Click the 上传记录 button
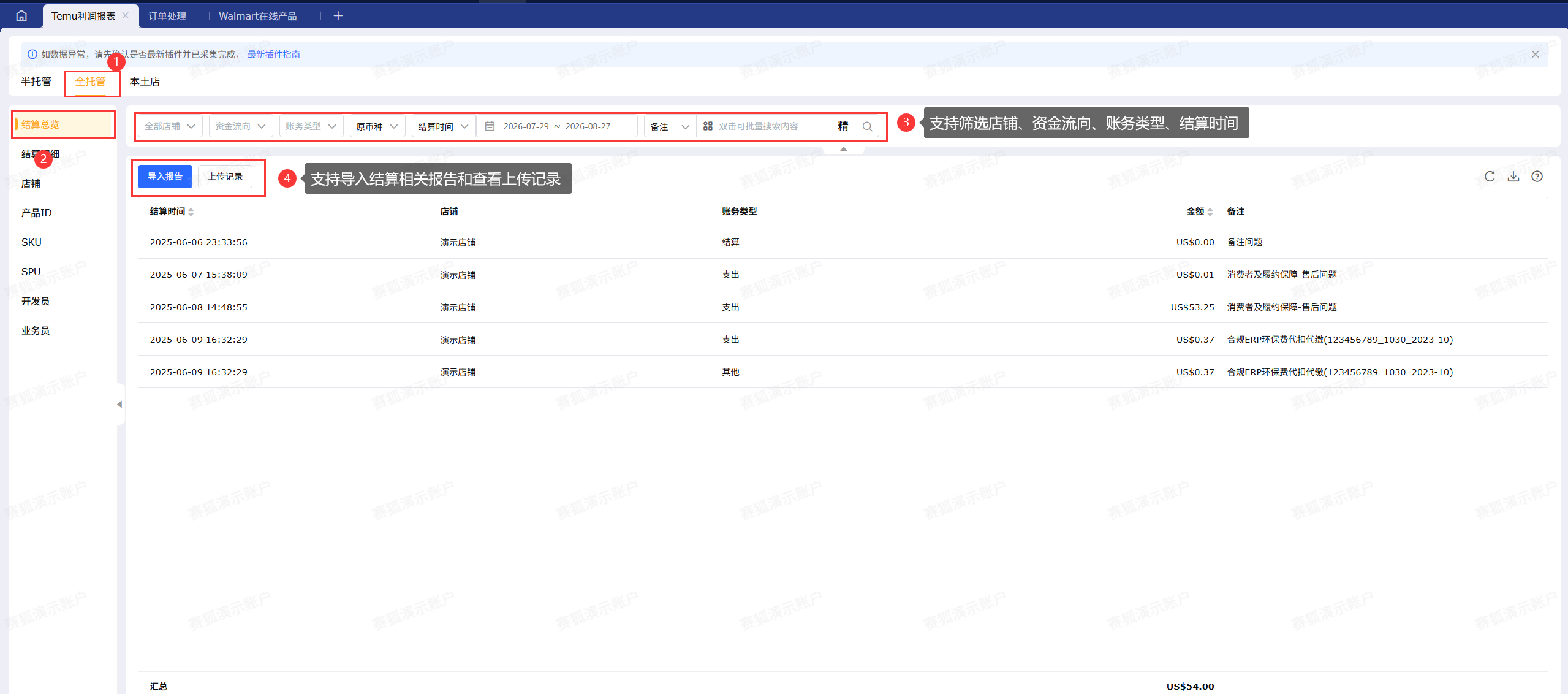 (x=225, y=177)
